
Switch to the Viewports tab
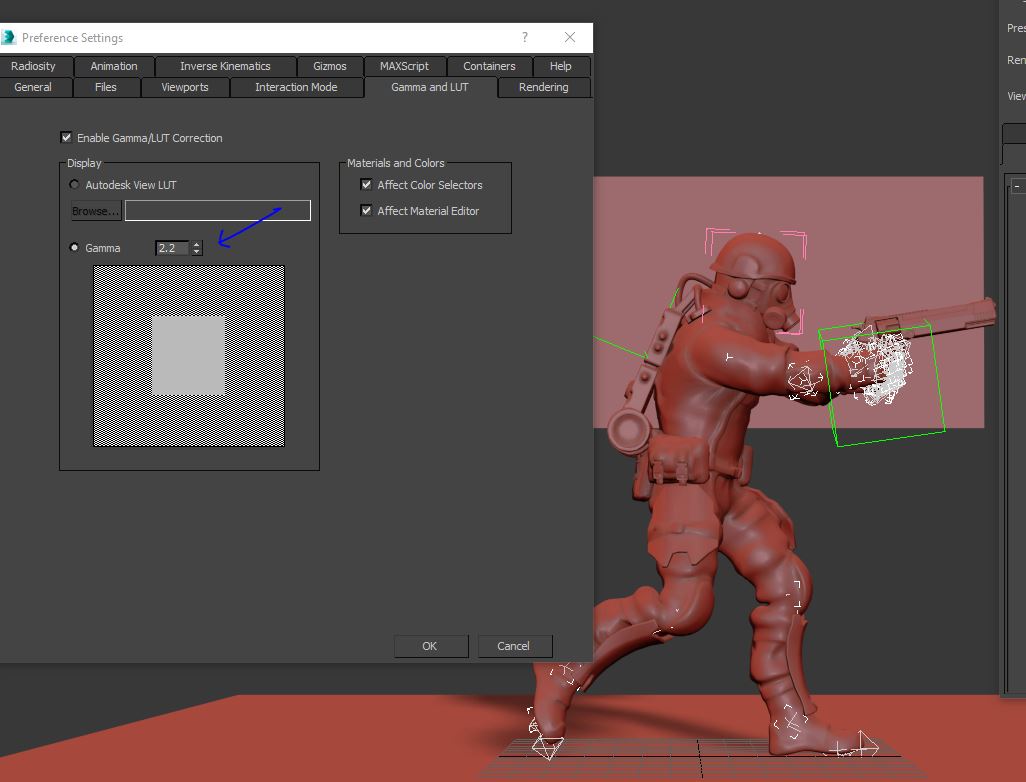pos(185,87)
